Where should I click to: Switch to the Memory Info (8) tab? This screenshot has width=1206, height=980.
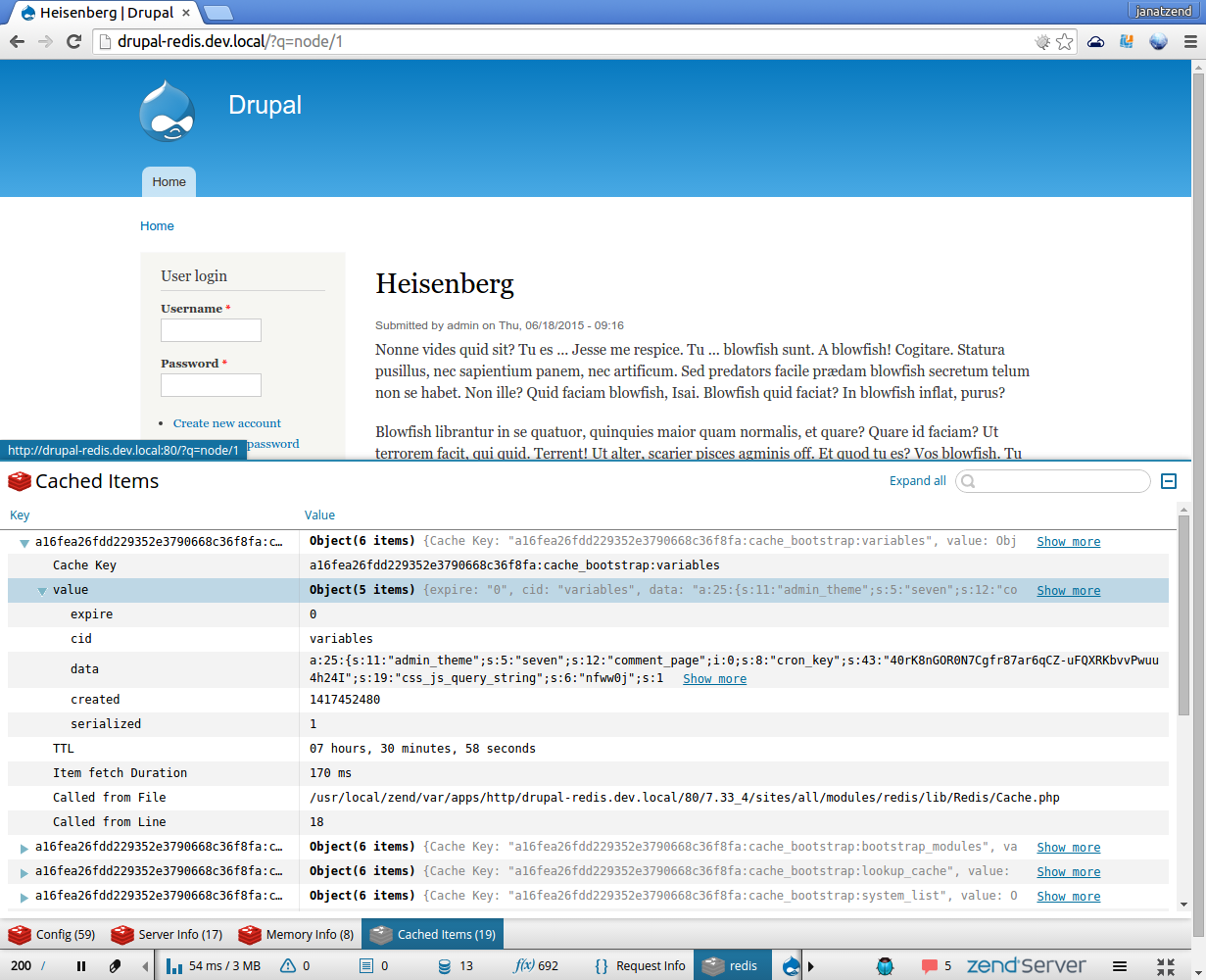296,935
